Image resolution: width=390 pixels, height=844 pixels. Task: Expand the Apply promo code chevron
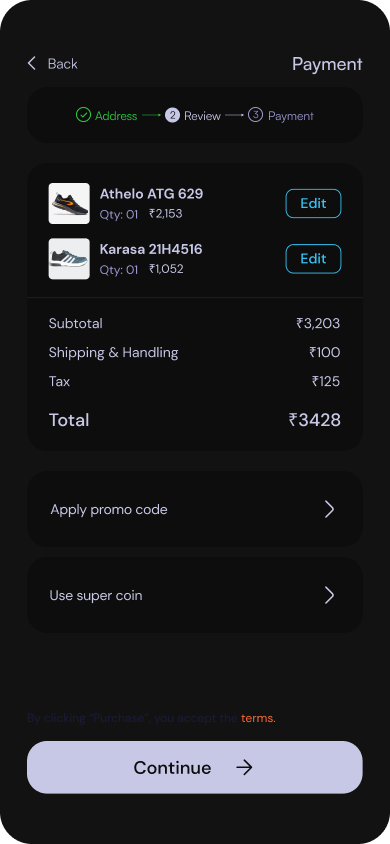329,509
